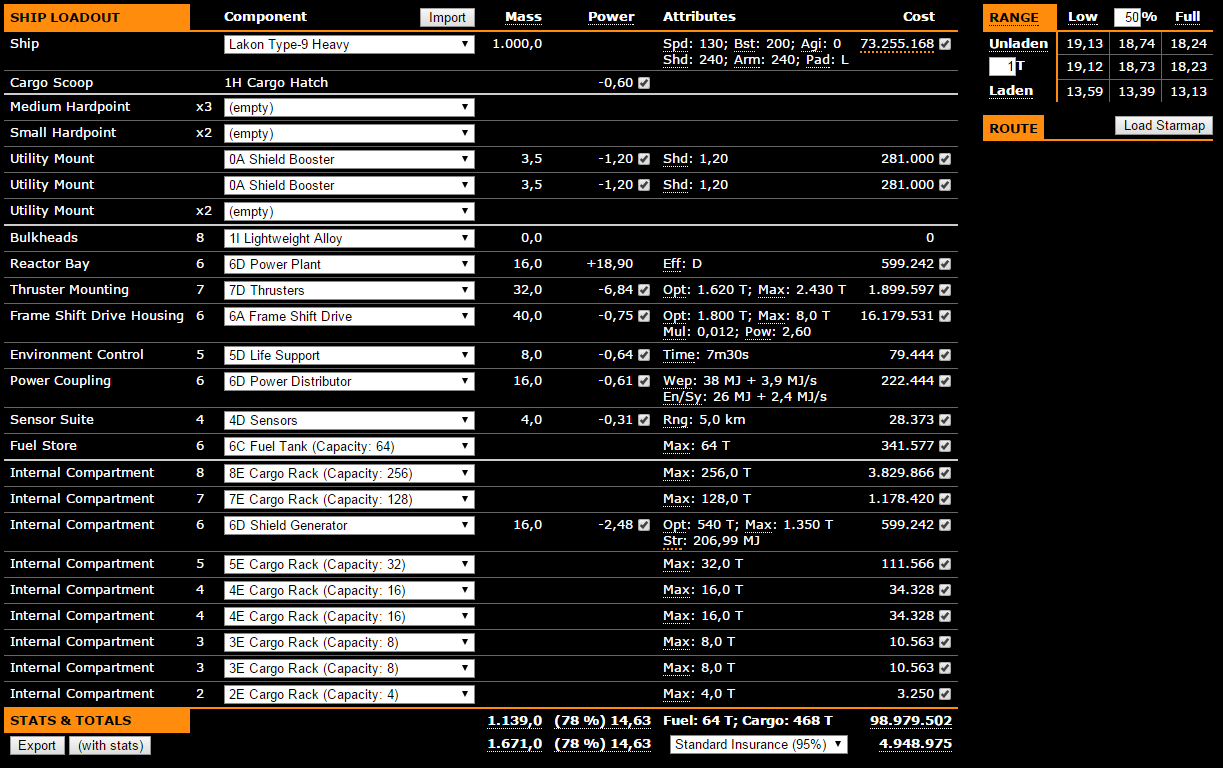Open the 4D Sensors dropdown

tap(349, 420)
